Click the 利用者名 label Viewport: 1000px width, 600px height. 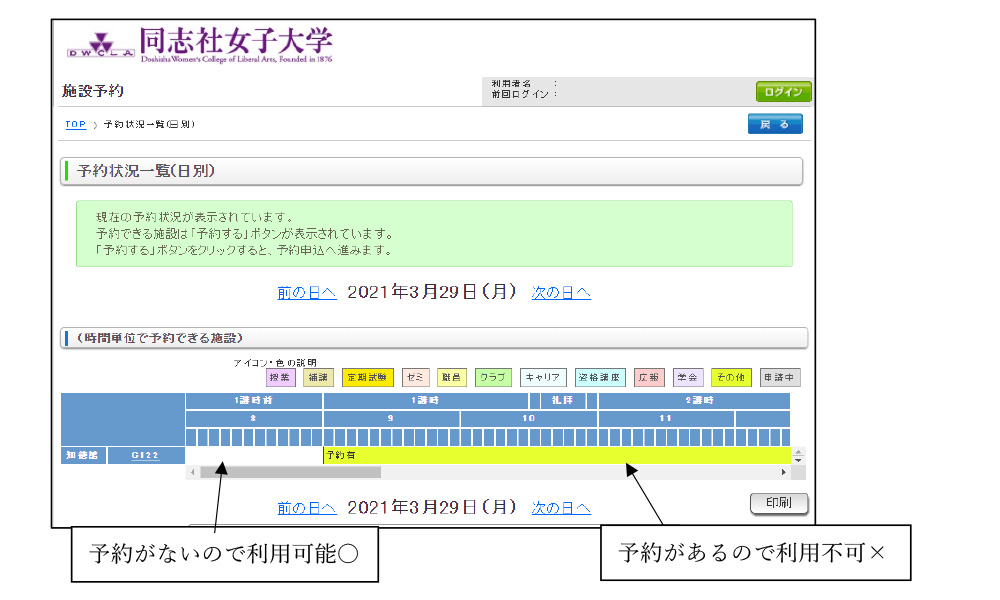click(x=511, y=84)
